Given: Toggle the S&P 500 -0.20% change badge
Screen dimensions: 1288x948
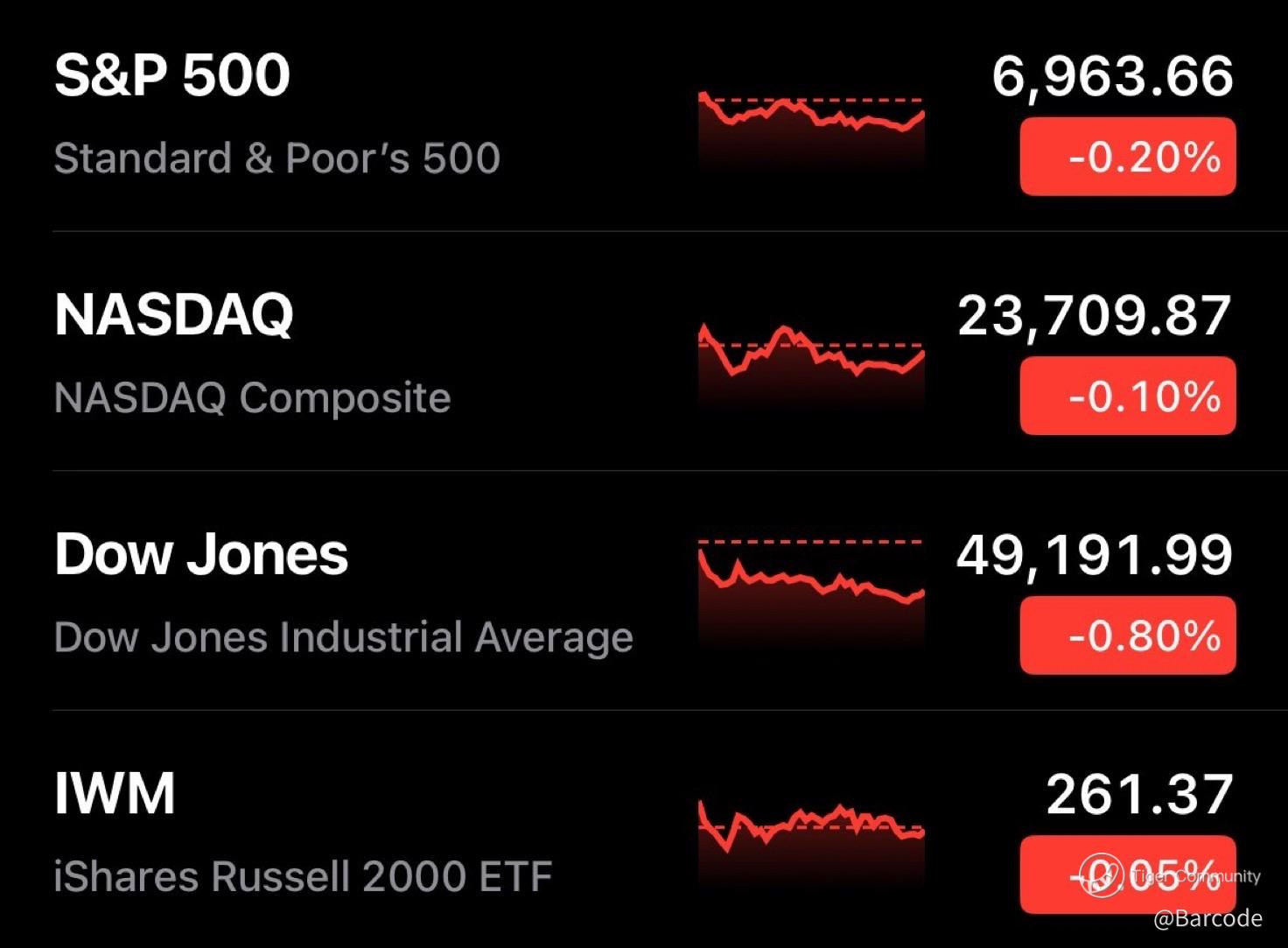Looking at the screenshot, I should [1128, 157].
